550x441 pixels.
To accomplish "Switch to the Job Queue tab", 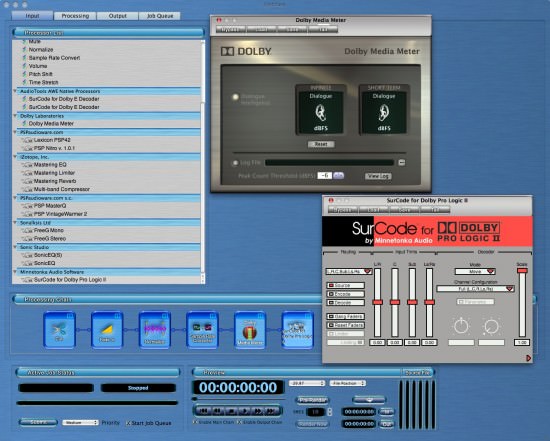I will [x=160, y=16].
